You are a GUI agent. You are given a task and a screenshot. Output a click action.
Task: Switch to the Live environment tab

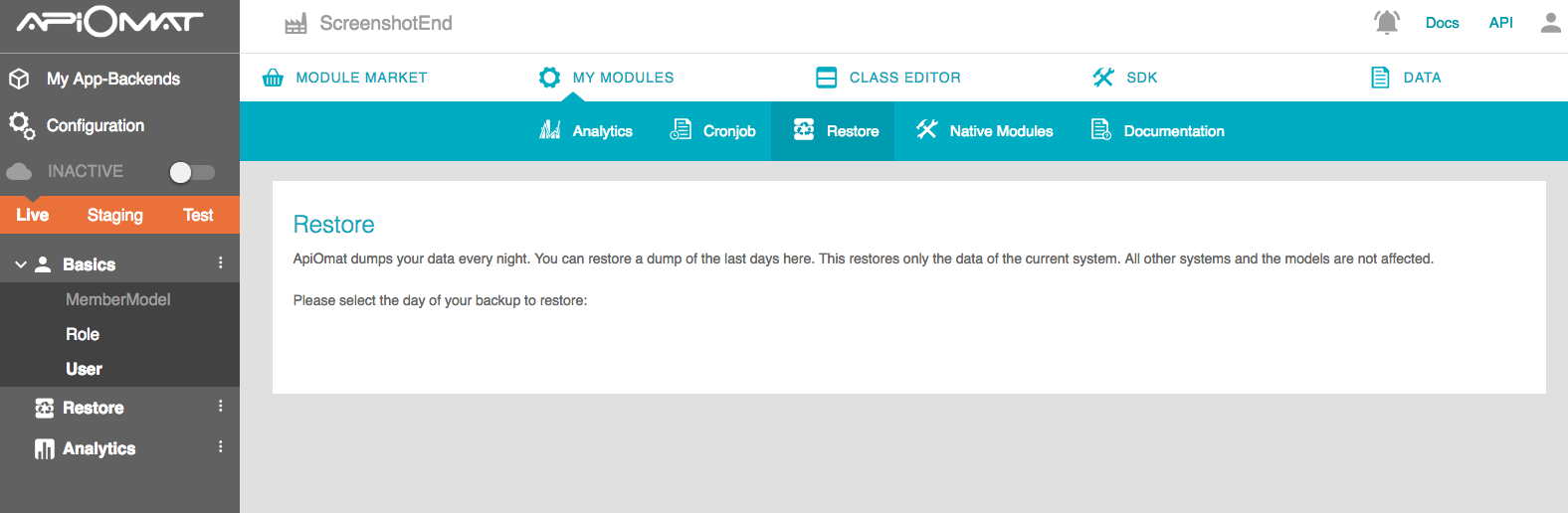pos(33,215)
